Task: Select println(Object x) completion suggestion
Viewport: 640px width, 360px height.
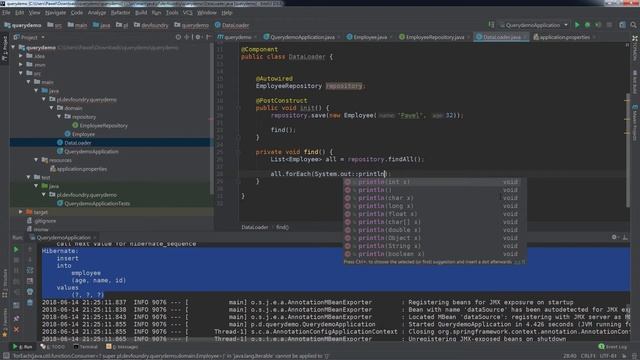Action: tap(434, 238)
